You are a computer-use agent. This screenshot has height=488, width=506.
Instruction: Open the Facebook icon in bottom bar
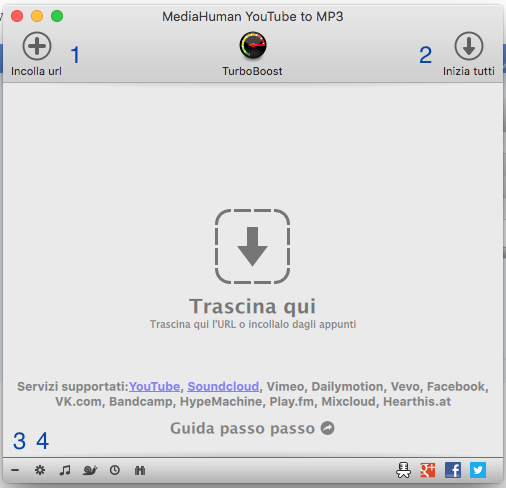[453, 470]
